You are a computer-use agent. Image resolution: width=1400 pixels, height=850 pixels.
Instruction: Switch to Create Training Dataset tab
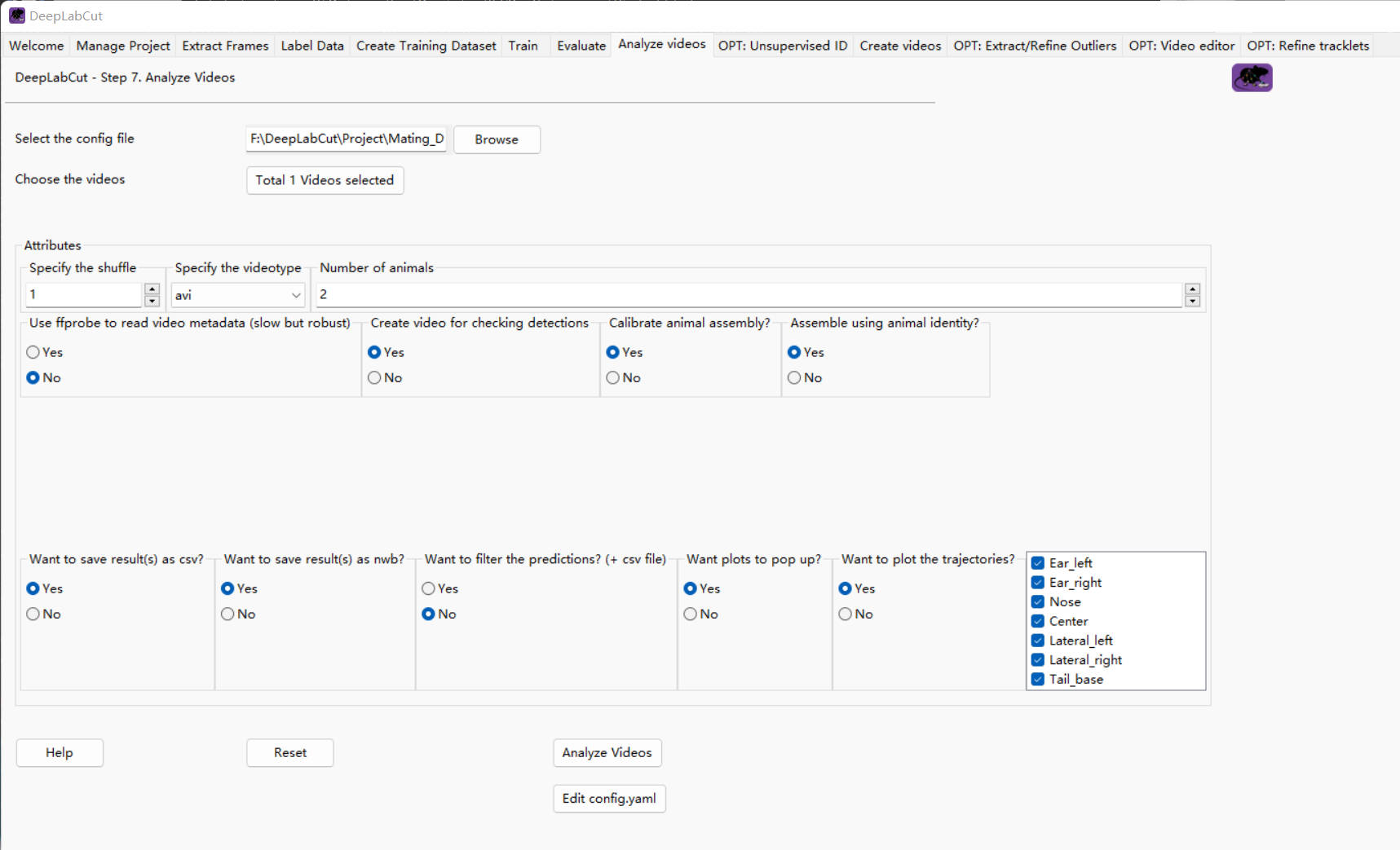[426, 46]
